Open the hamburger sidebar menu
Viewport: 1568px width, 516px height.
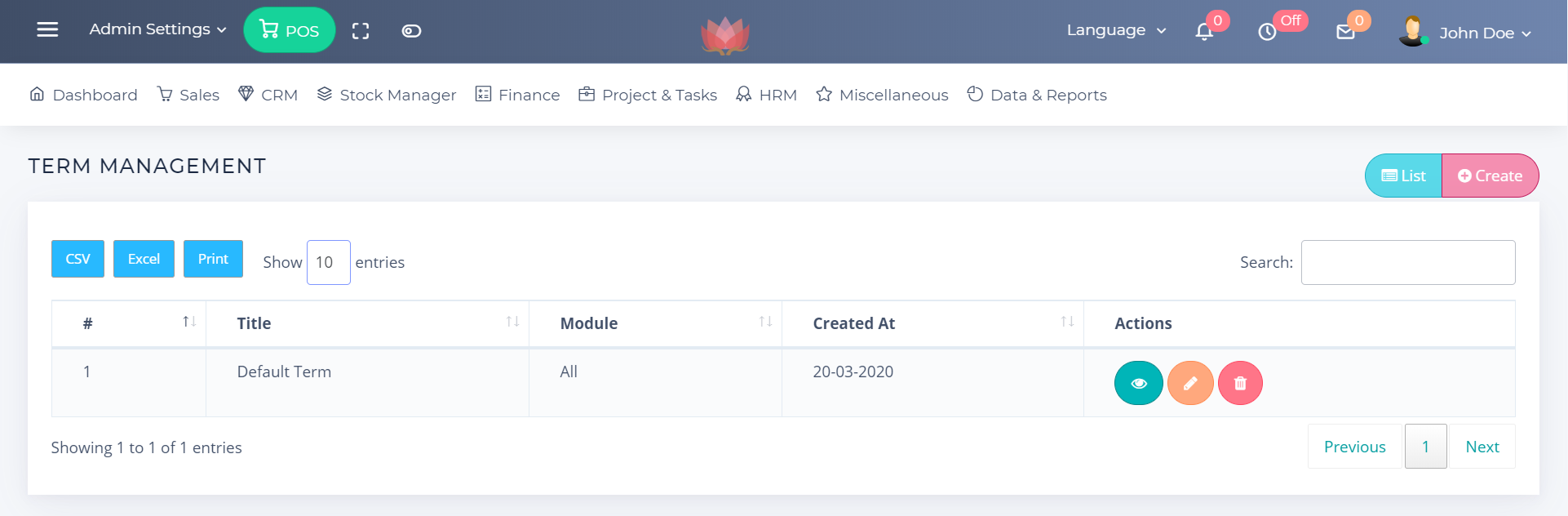(x=47, y=29)
